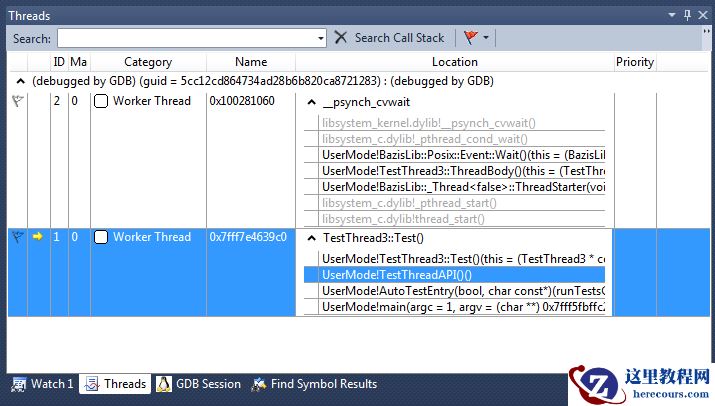Click the X clear search icon
Image resolution: width=715 pixels, height=406 pixels.
point(341,37)
